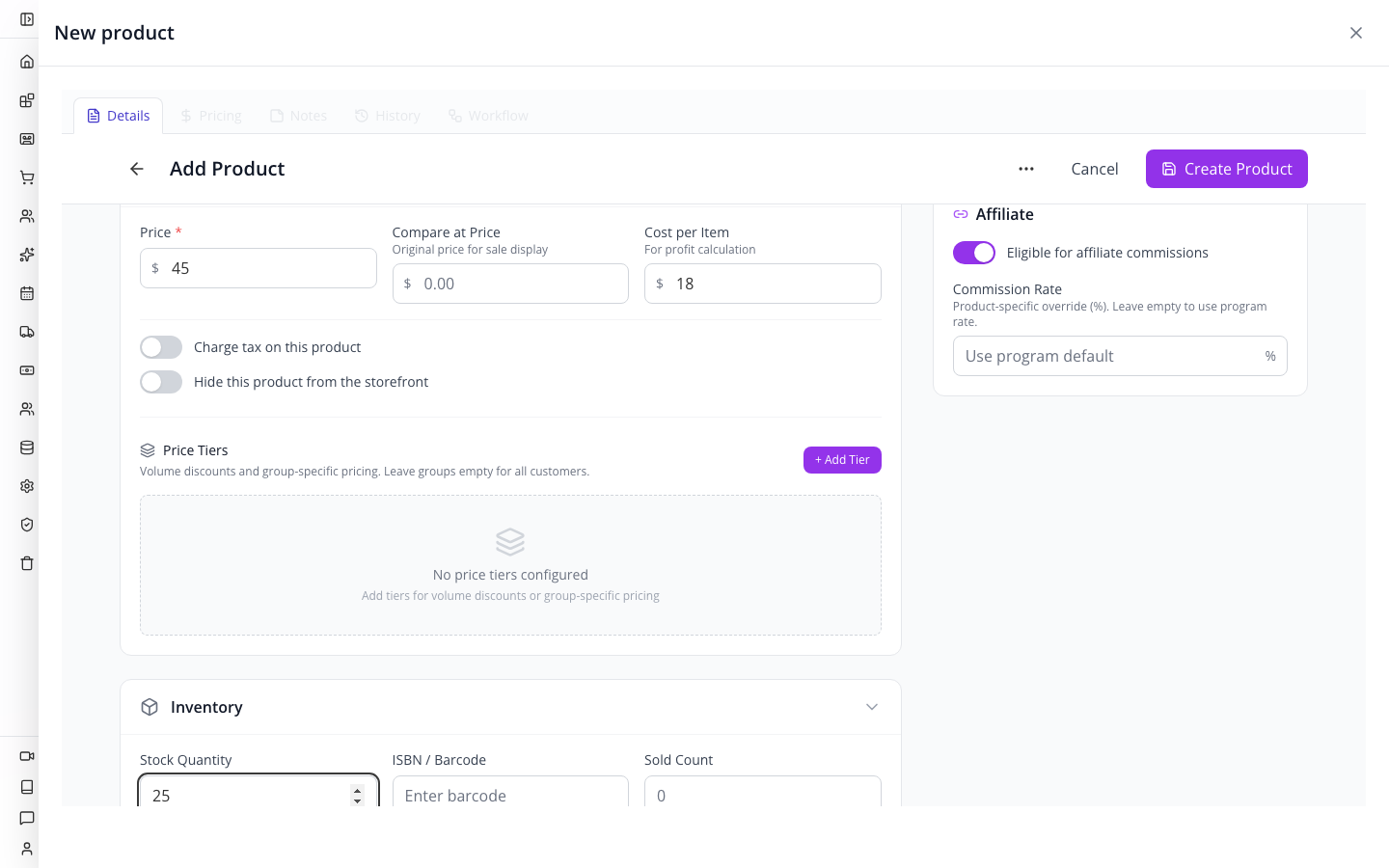The width and height of the screenshot is (1389, 868).
Task: Increase Stock Quantity with the up stepper
Action: click(358, 790)
